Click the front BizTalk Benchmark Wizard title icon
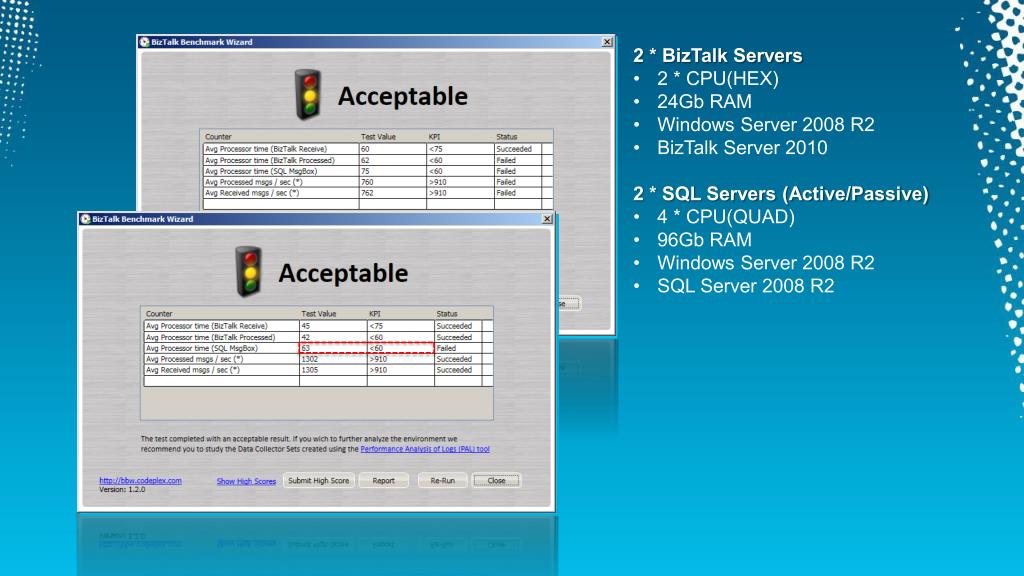 [85, 219]
